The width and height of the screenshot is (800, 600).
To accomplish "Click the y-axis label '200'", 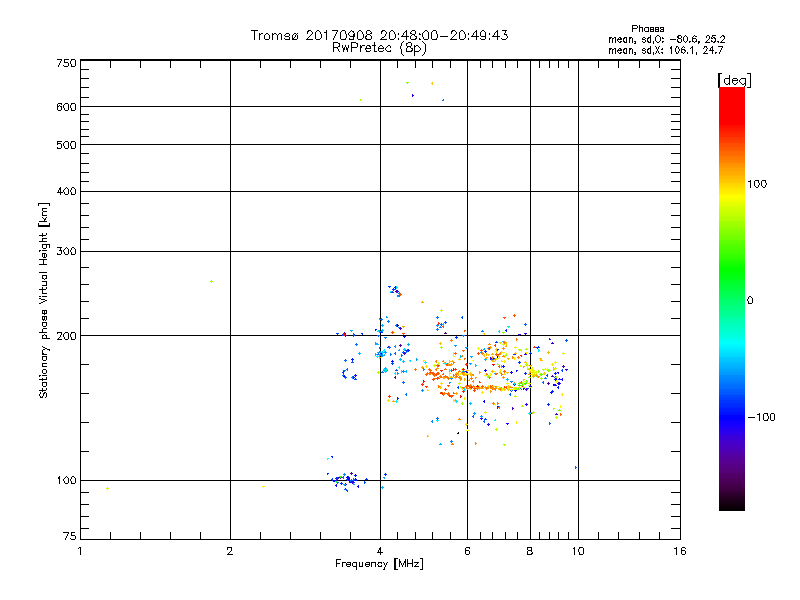I will point(66,336).
